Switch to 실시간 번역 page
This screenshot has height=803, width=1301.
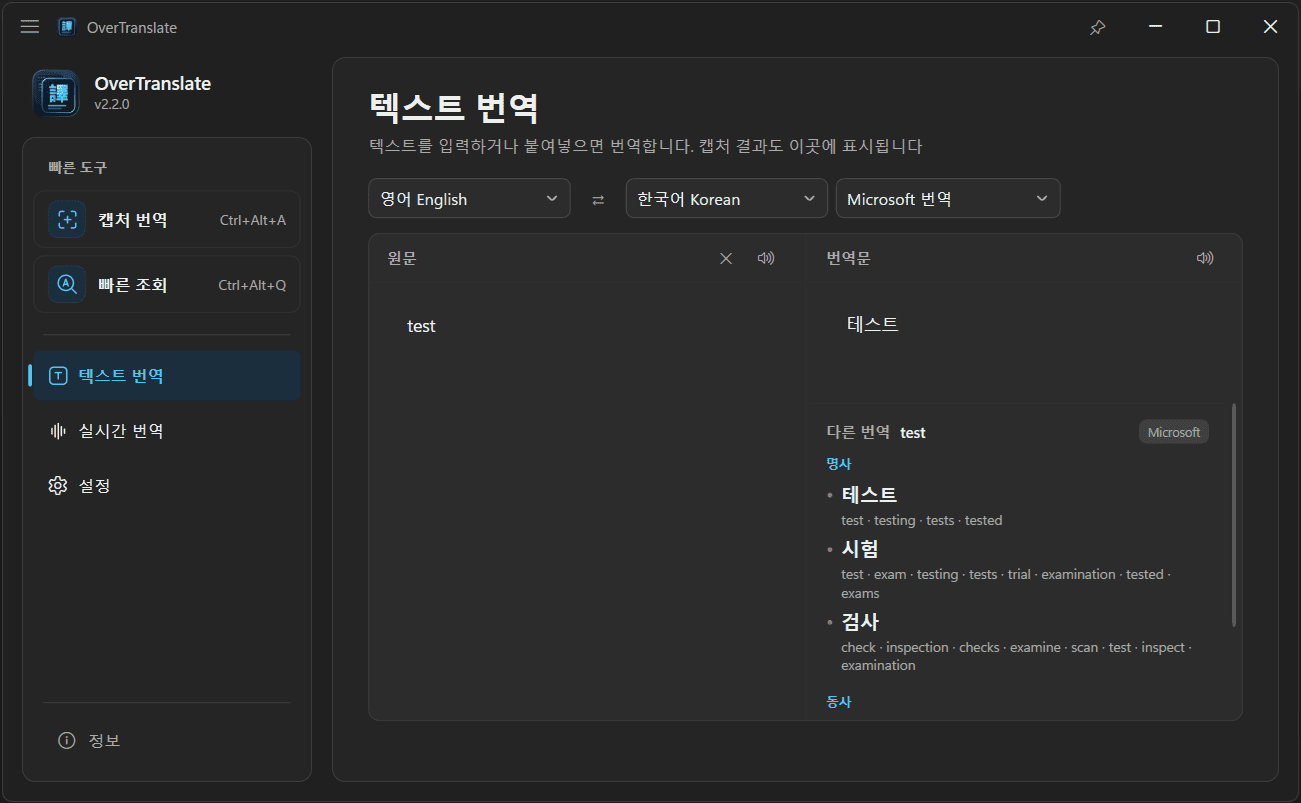pyautogui.click(x=167, y=431)
